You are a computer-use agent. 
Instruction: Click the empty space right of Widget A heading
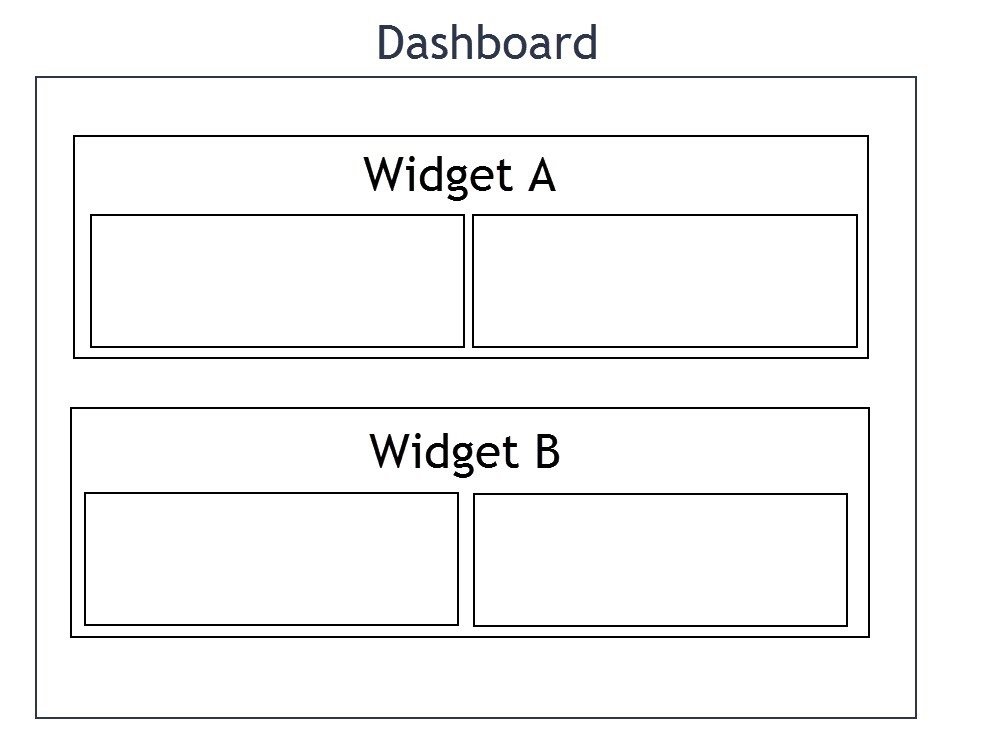point(712,175)
